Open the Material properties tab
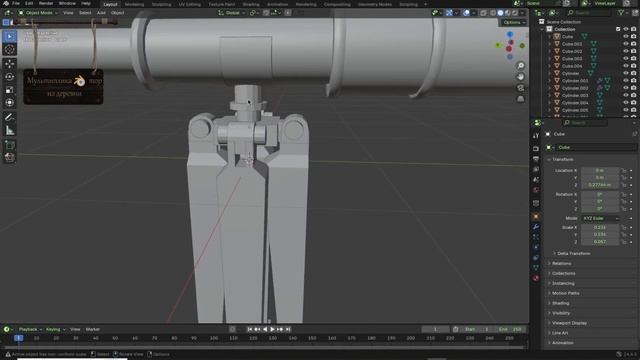 pos(536,278)
